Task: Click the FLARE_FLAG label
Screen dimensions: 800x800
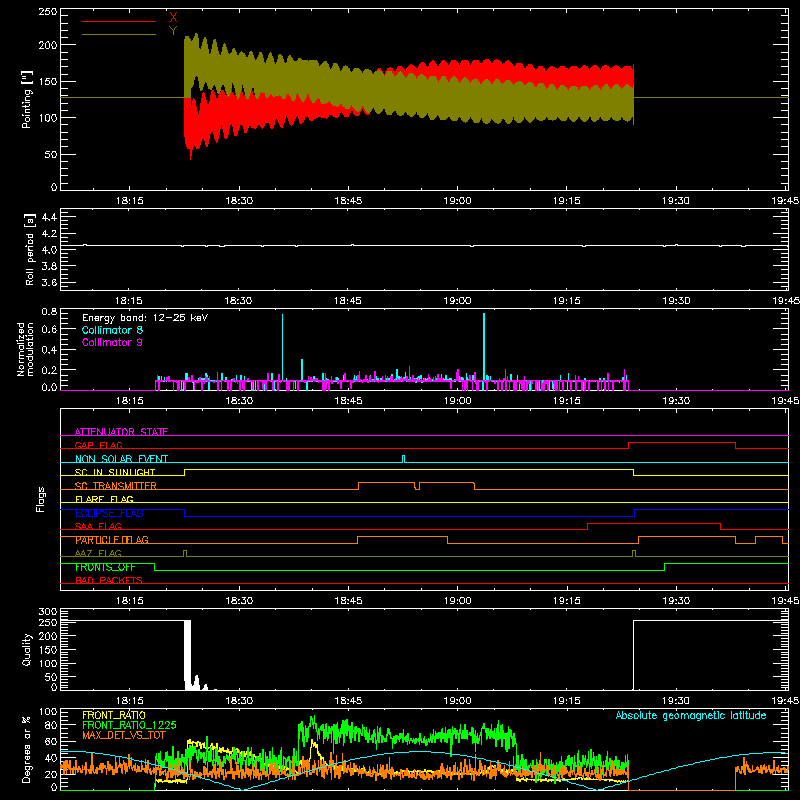Action: point(104,499)
